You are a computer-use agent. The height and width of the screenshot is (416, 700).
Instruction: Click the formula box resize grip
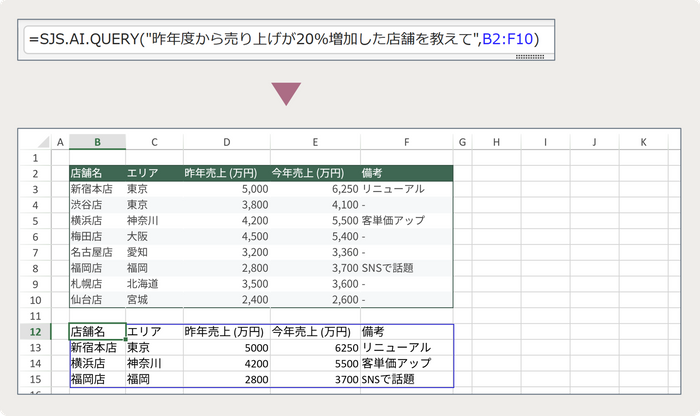(528, 58)
